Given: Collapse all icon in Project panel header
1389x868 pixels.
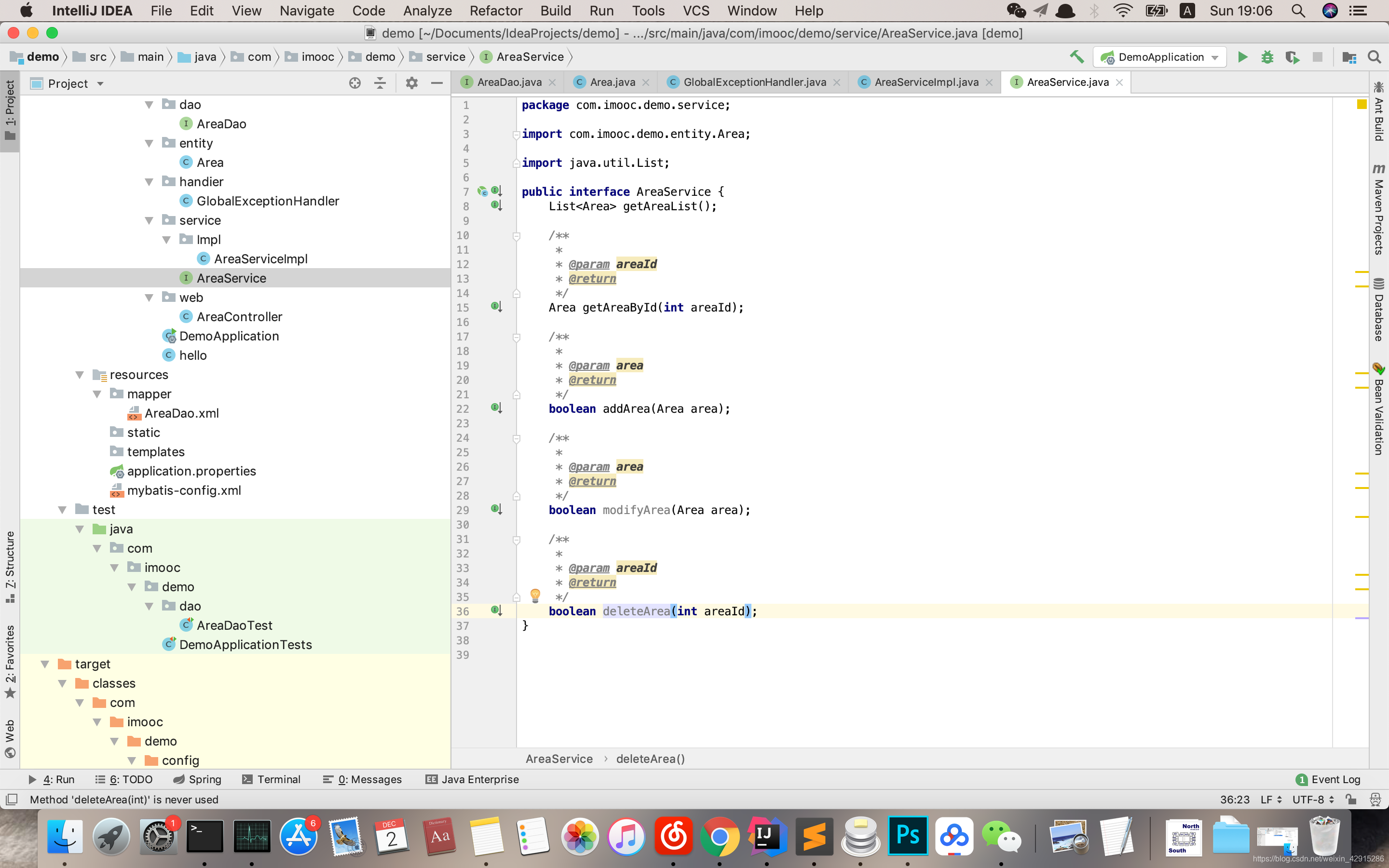Looking at the screenshot, I should pyautogui.click(x=380, y=83).
